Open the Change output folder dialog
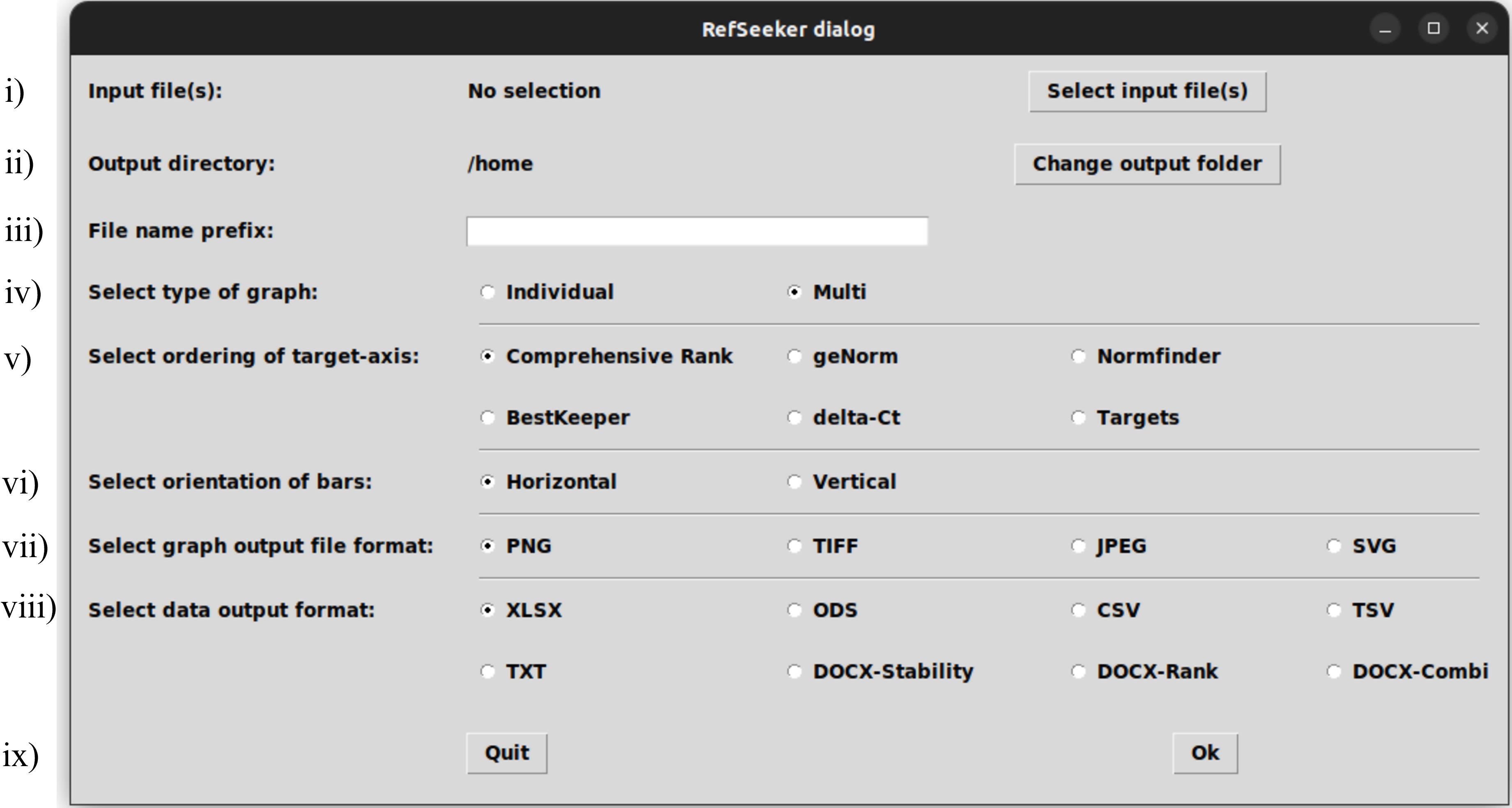The image size is (1512, 808). [x=1147, y=164]
